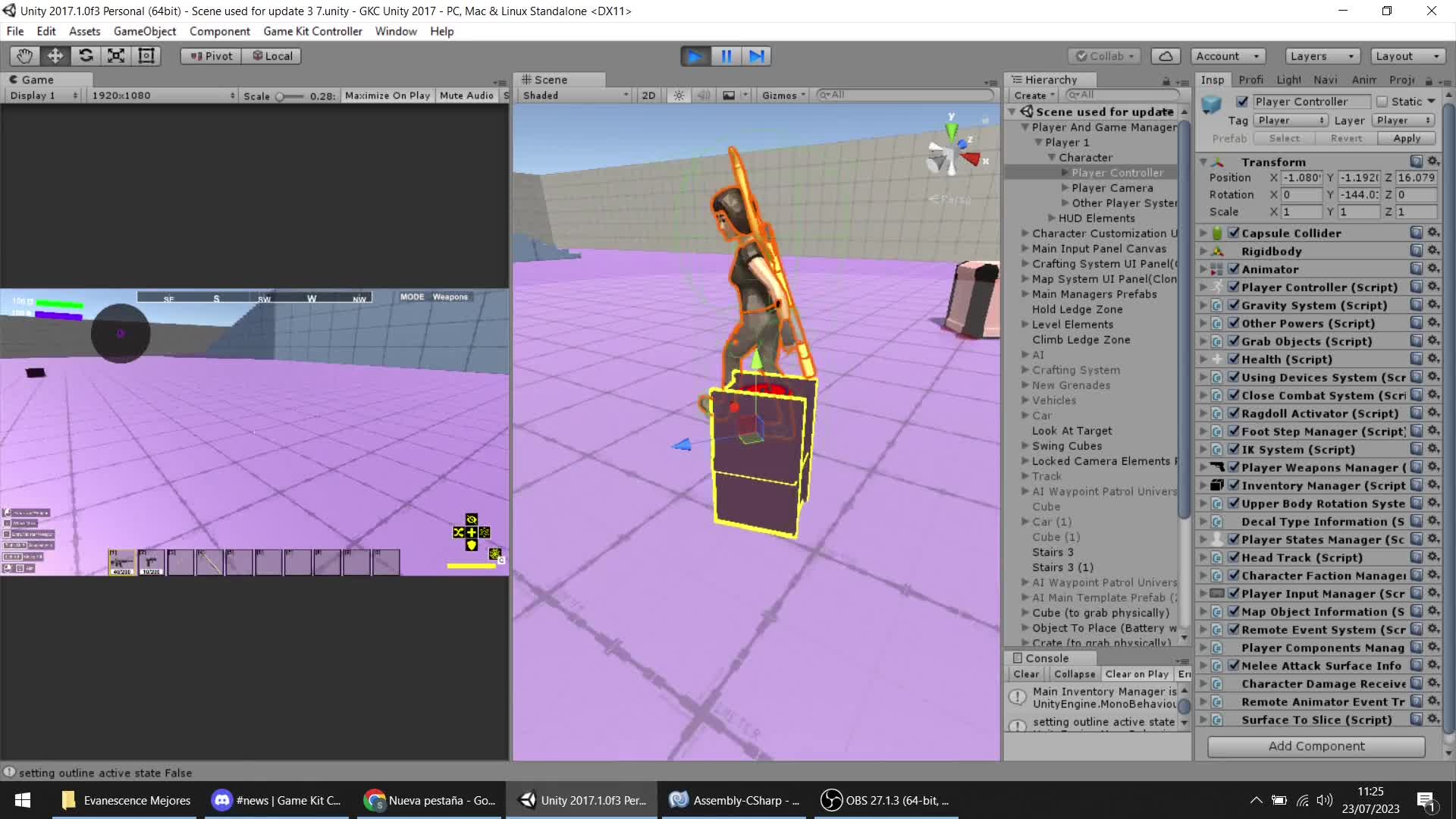The height and width of the screenshot is (819, 1456).
Task: Open the GameObject menu
Action: [x=145, y=31]
